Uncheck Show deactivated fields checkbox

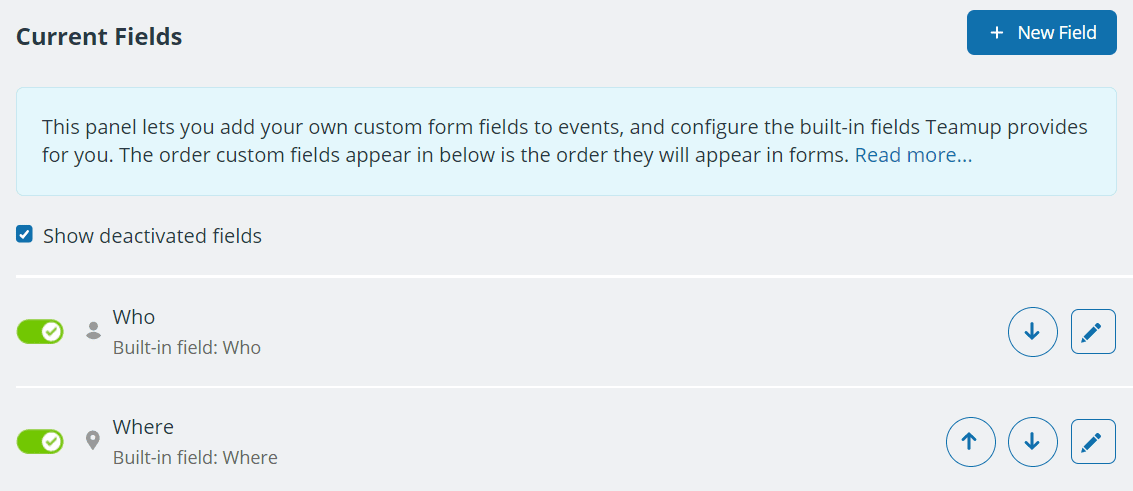pos(25,235)
